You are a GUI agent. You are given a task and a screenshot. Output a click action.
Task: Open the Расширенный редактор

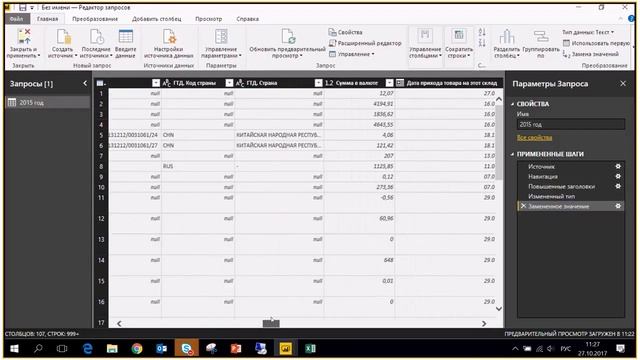pyautogui.click(x=365, y=43)
